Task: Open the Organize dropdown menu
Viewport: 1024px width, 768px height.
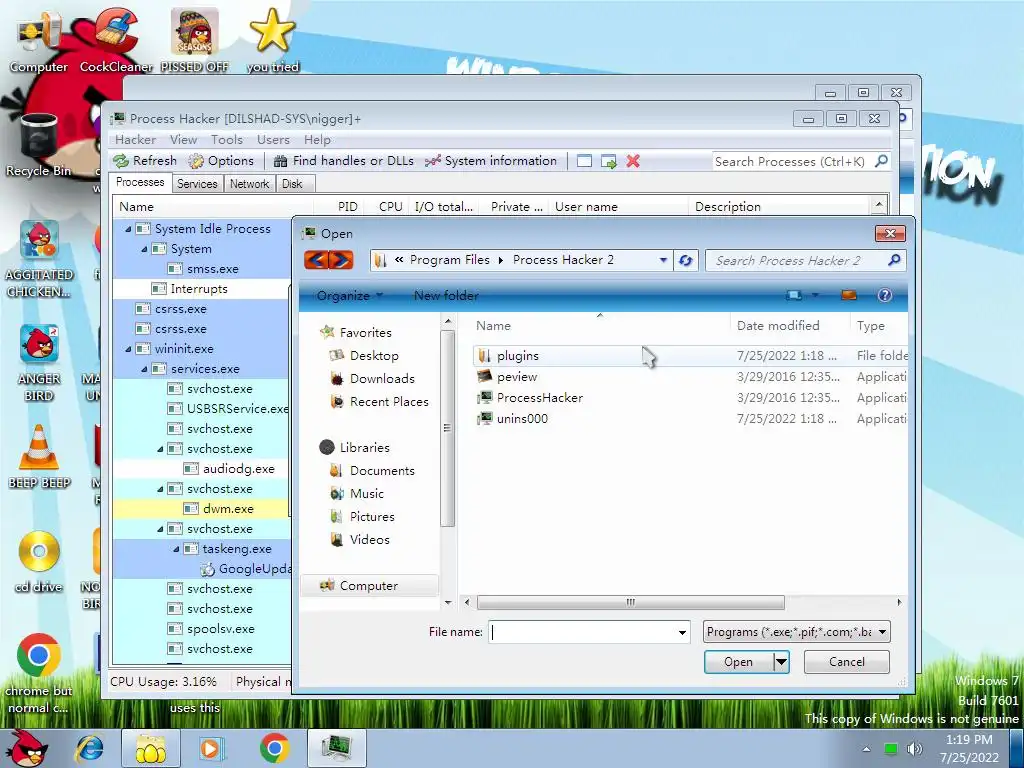Action: [x=349, y=295]
